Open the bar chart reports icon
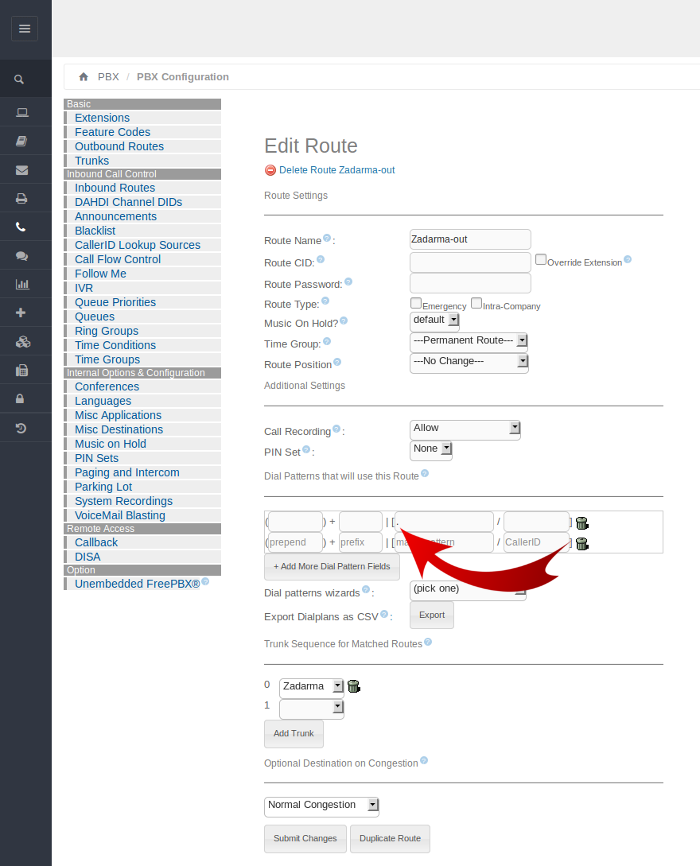 (22, 284)
